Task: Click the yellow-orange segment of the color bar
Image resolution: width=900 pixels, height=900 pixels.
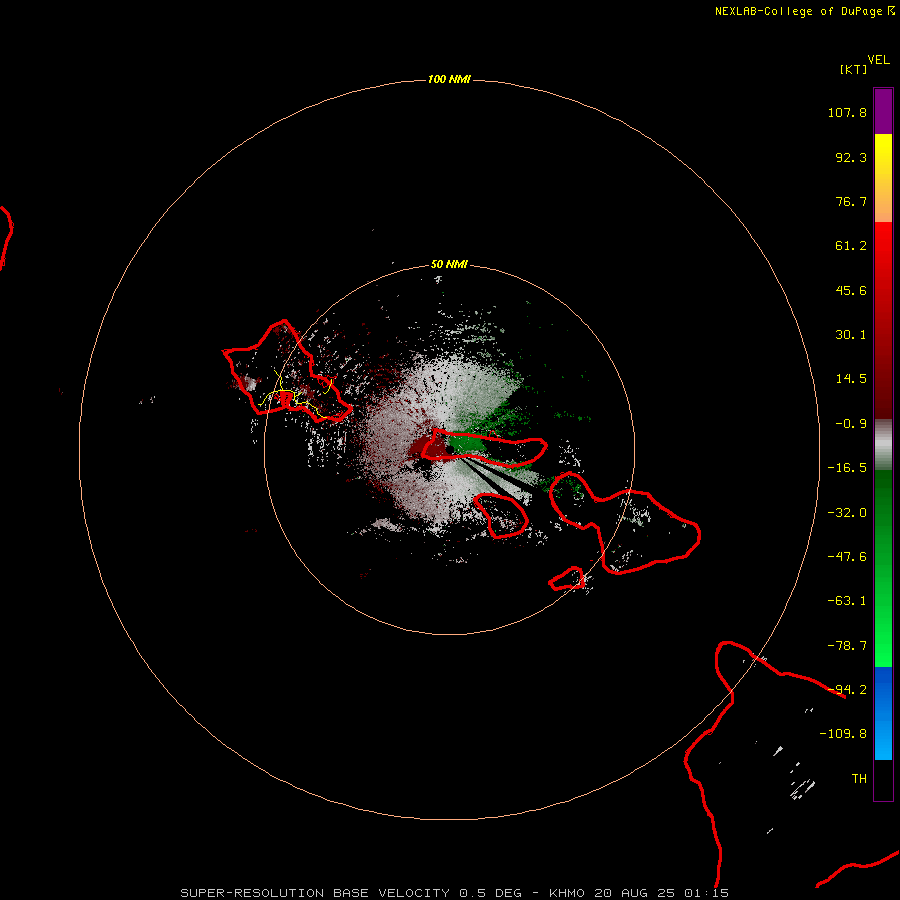Action: tap(883, 178)
